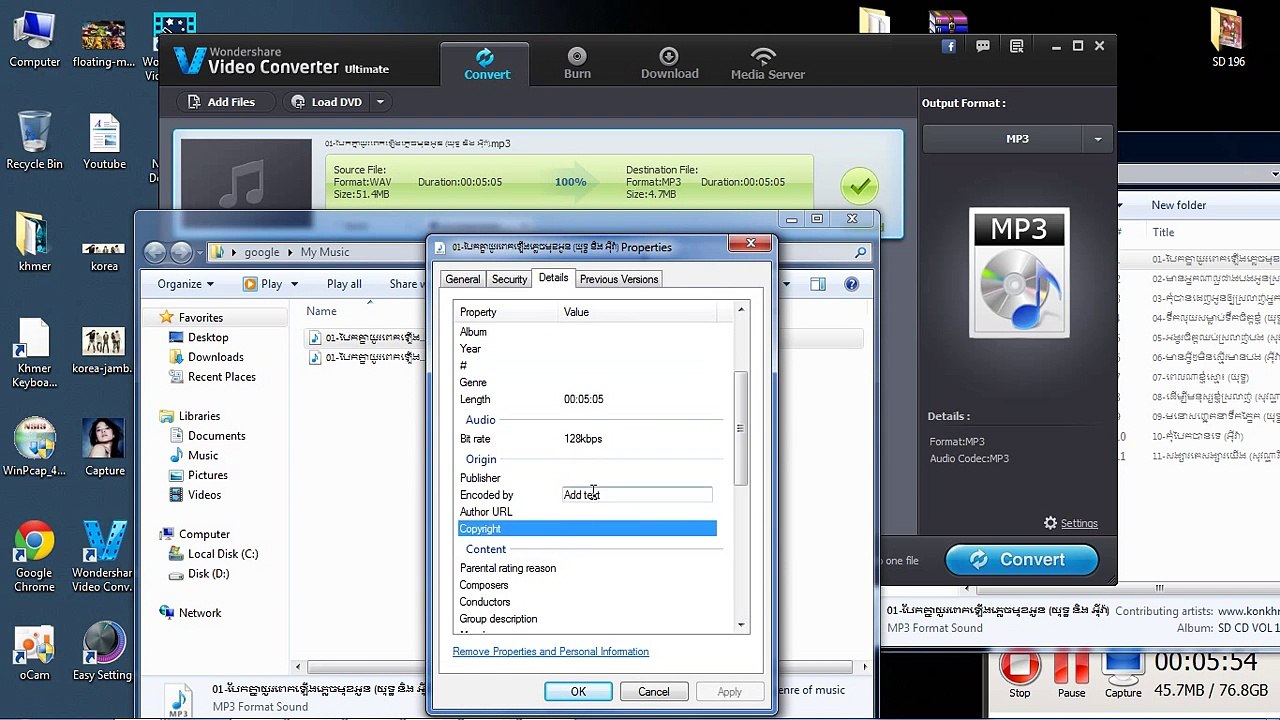
Task: Switch to the Previous Versions tab
Action: (619, 279)
